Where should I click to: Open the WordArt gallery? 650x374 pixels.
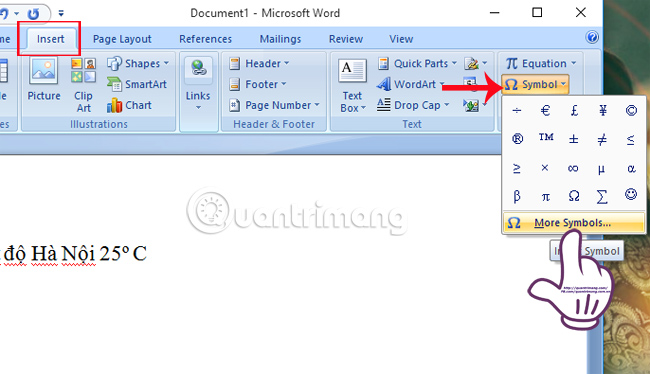tap(410, 84)
